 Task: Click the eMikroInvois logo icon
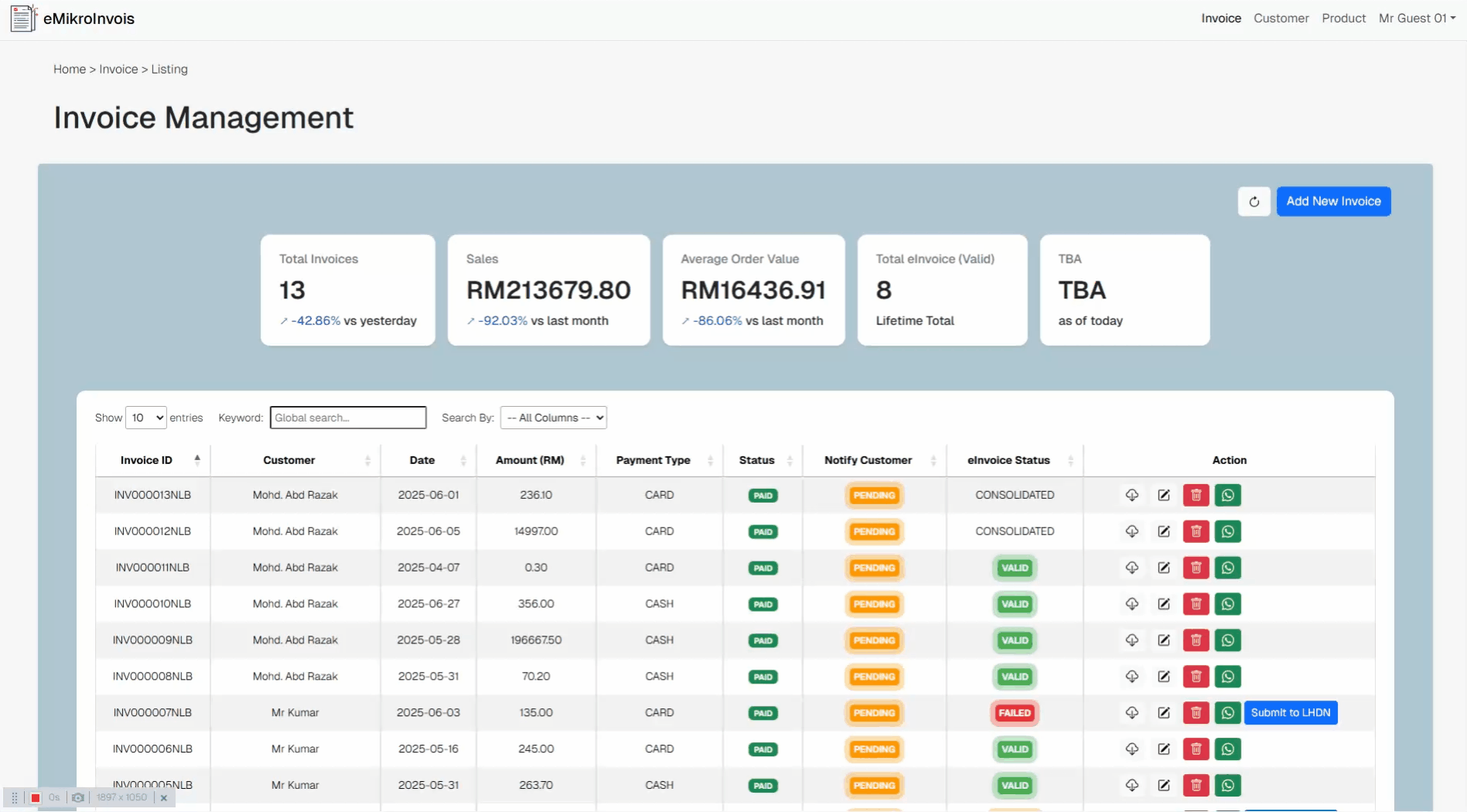coord(23,19)
